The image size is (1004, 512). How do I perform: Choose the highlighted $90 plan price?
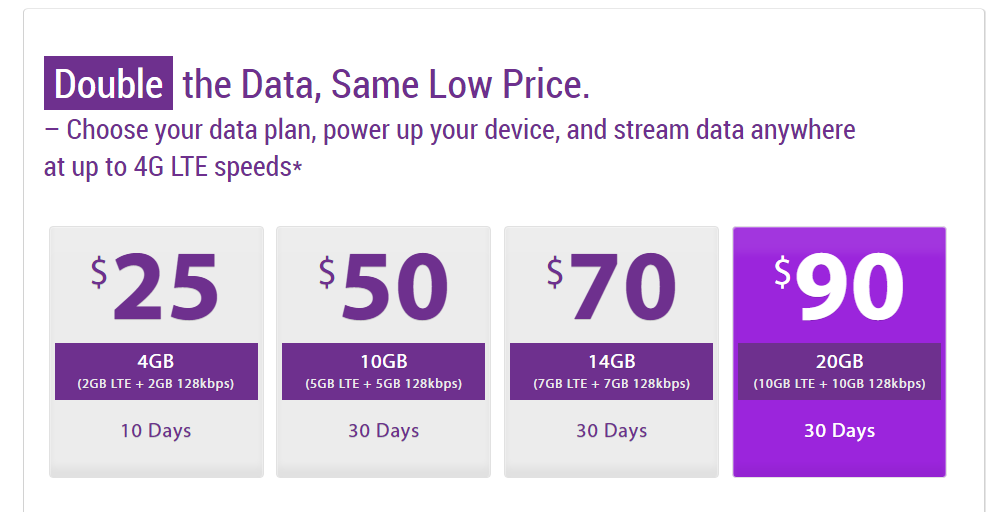pyautogui.click(x=839, y=287)
